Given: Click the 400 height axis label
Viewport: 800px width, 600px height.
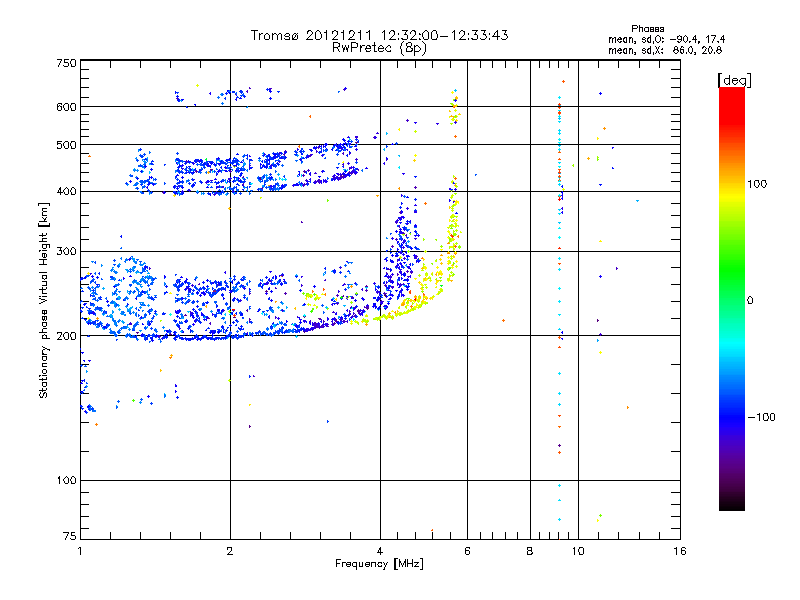Looking at the screenshot, I should point(66,192).
